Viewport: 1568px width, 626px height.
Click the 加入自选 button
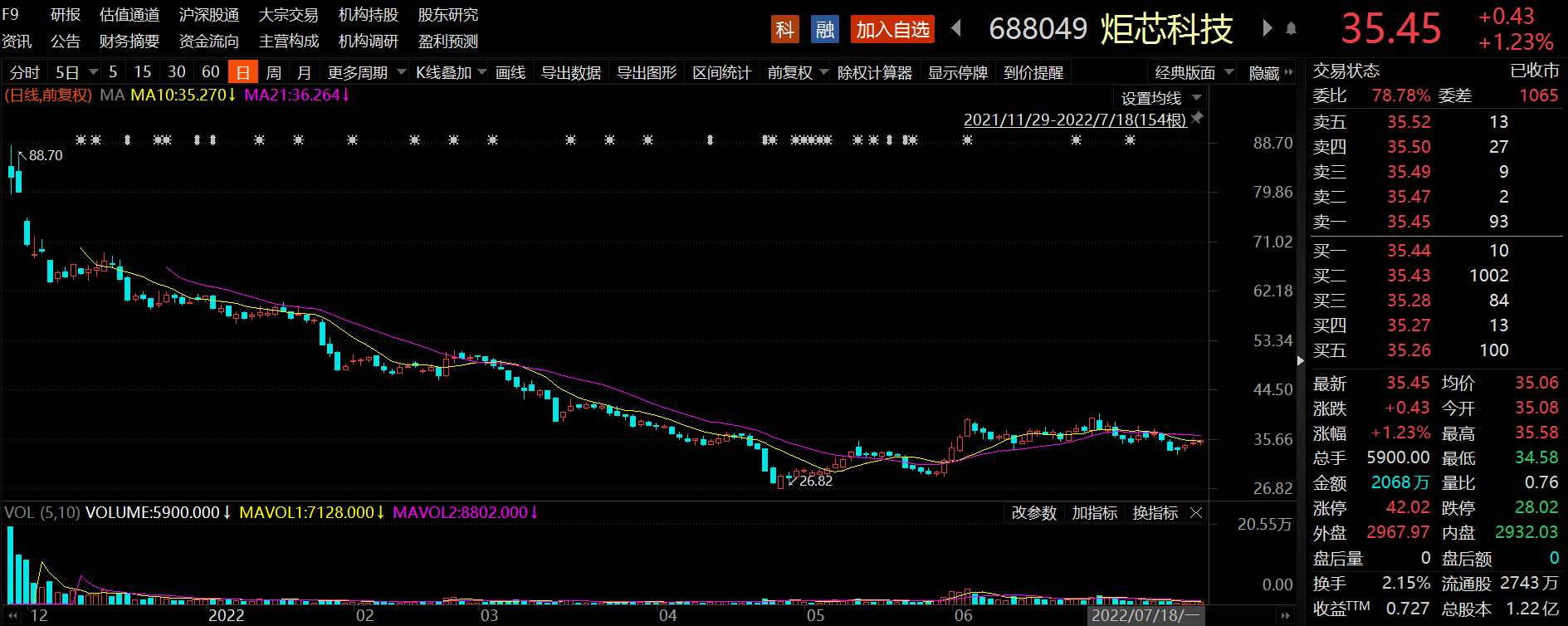[x=892, y=30]
